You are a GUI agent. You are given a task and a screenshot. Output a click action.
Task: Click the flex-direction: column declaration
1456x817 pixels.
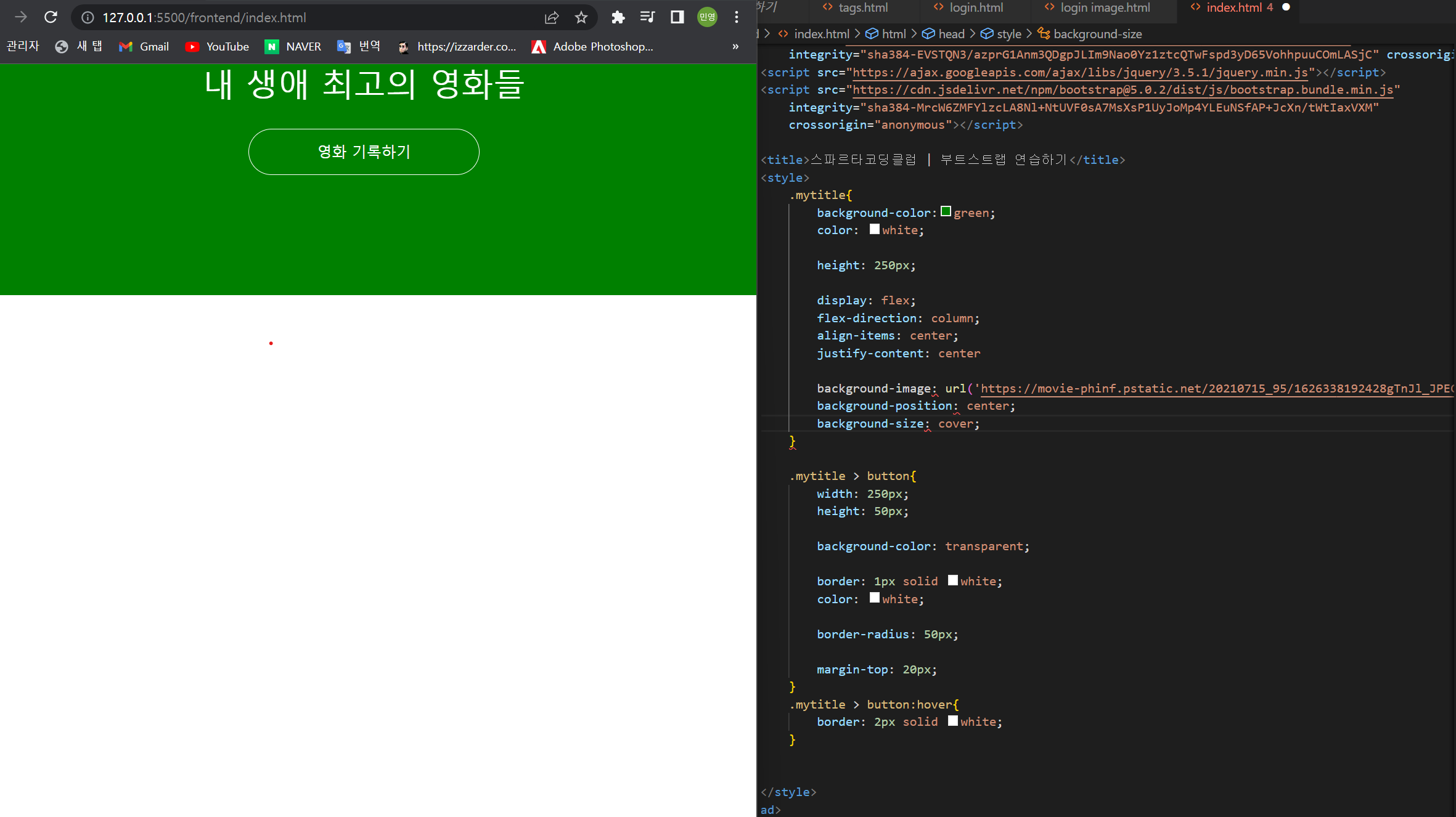coord(898,318)
